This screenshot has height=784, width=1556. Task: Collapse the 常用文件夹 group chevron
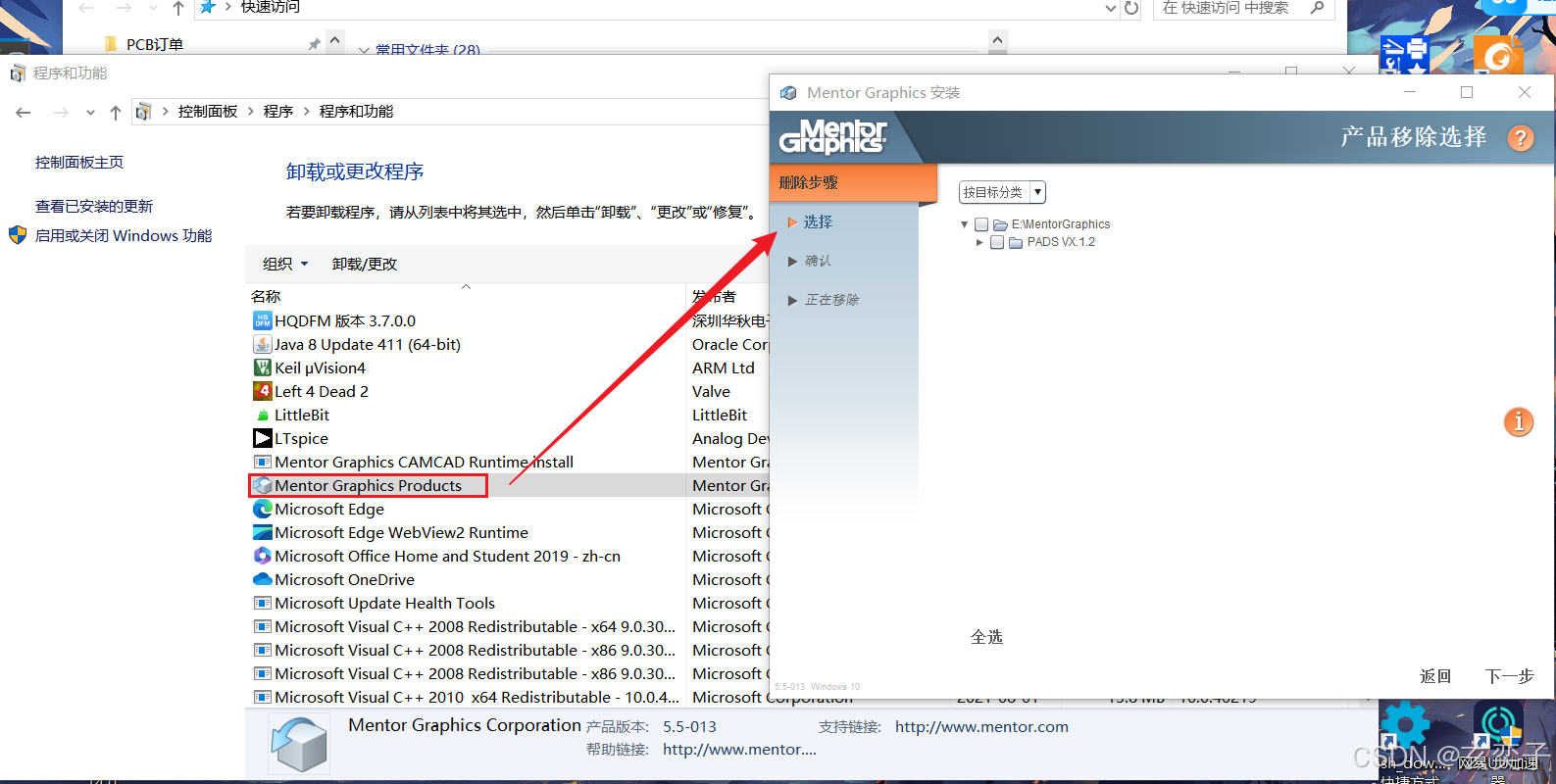[x=364, y=49]
